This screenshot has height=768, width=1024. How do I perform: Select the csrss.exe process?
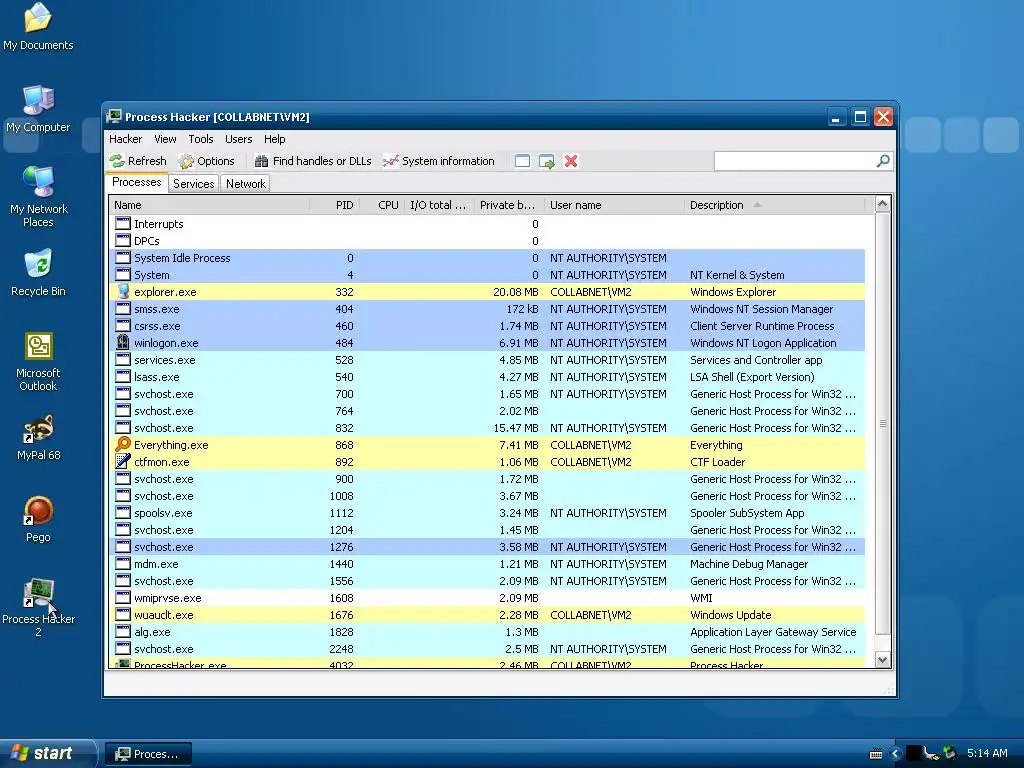[x=487, y=326]
